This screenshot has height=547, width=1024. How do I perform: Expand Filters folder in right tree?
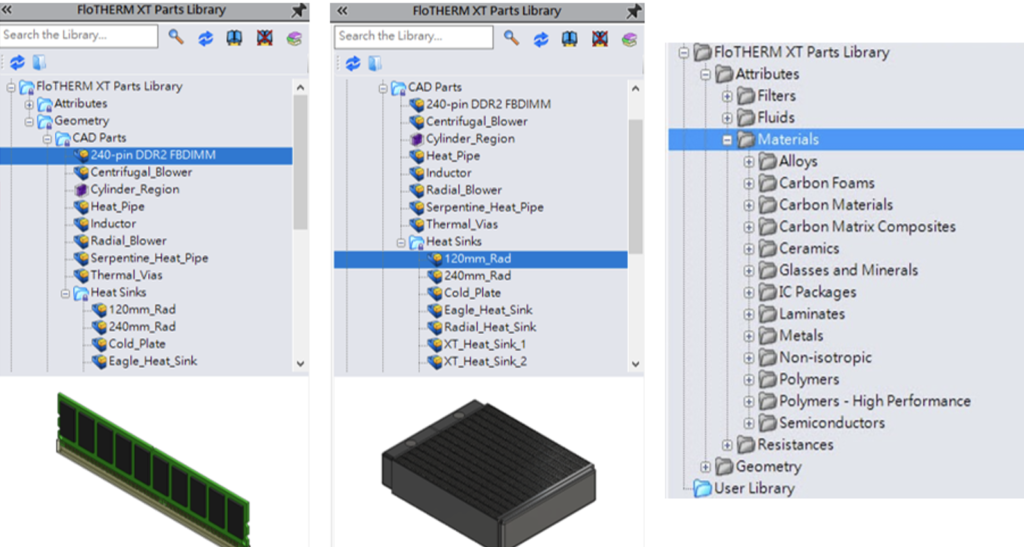point(727,97)
